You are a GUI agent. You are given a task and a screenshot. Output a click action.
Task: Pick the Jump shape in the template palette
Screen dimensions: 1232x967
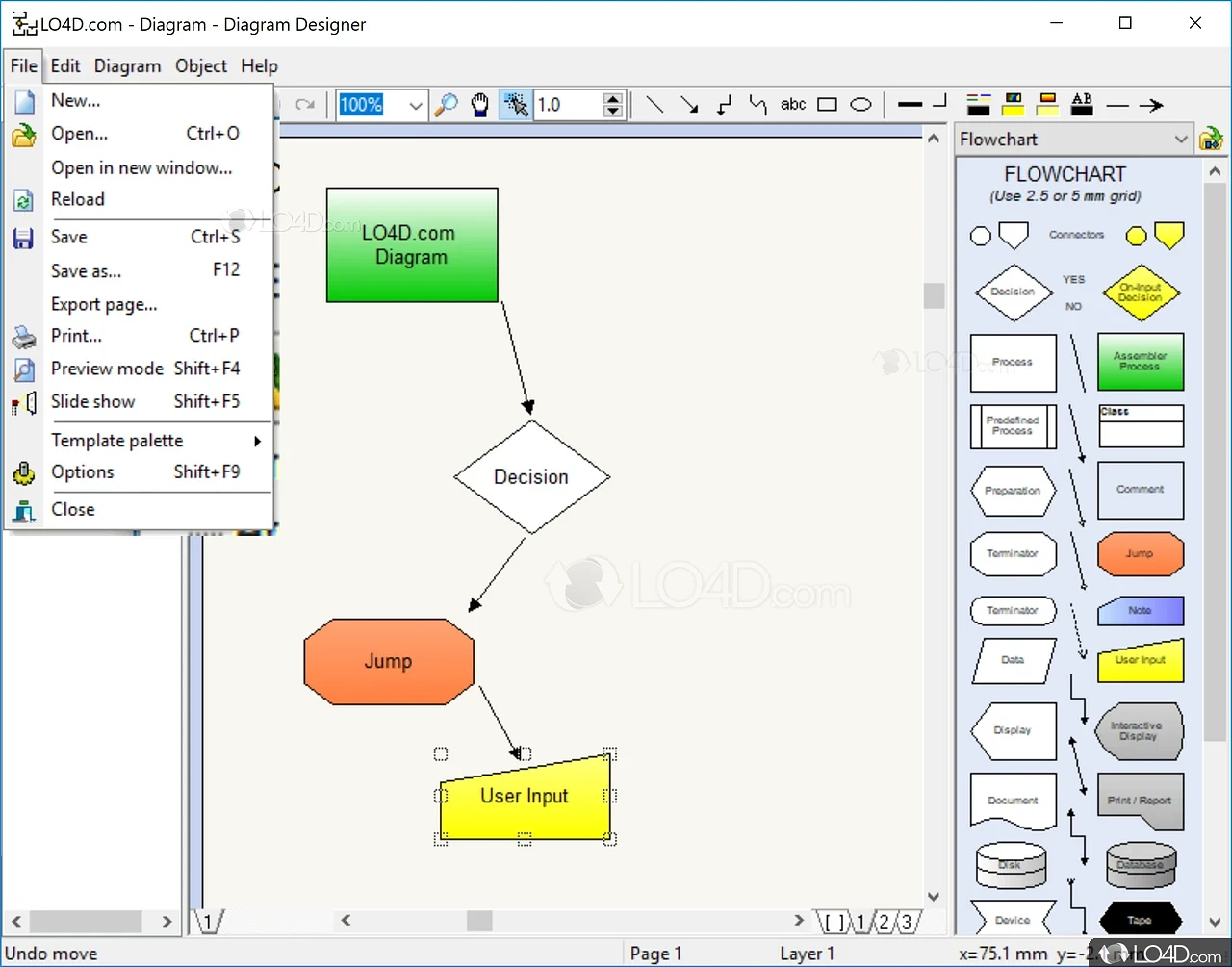click(x=1140, y=554)
